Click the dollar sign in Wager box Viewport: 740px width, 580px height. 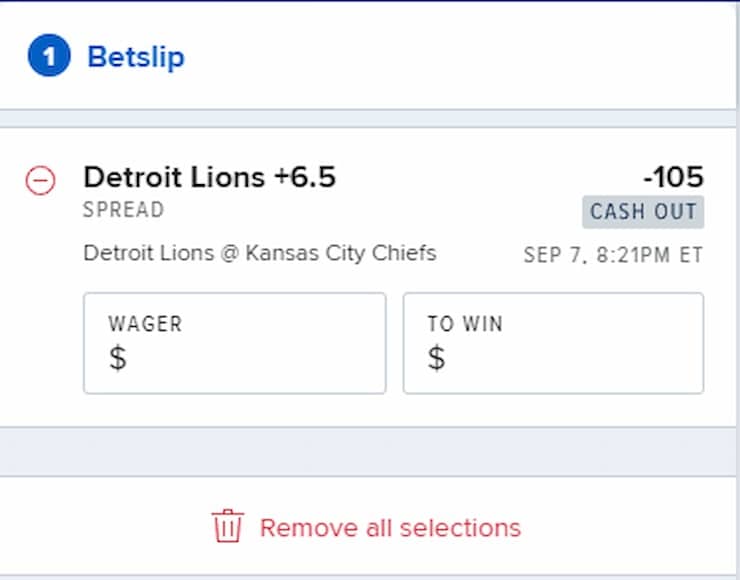tap(118, 358)
